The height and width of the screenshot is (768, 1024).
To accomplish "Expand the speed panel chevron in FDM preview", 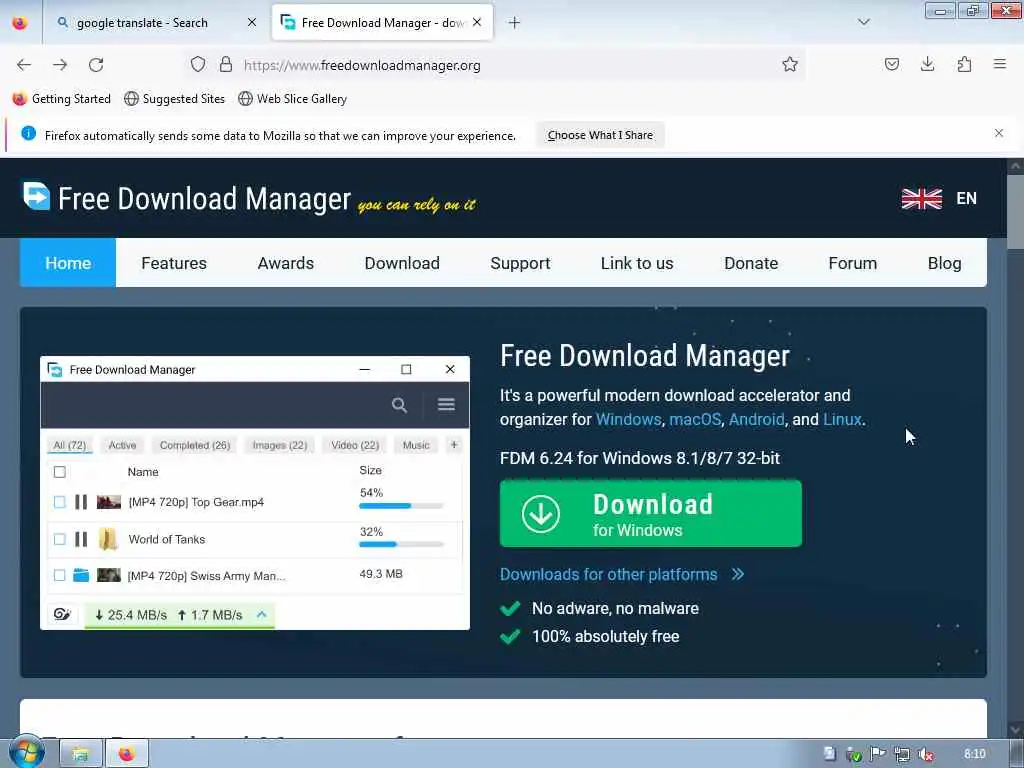I will coord(261,615).
